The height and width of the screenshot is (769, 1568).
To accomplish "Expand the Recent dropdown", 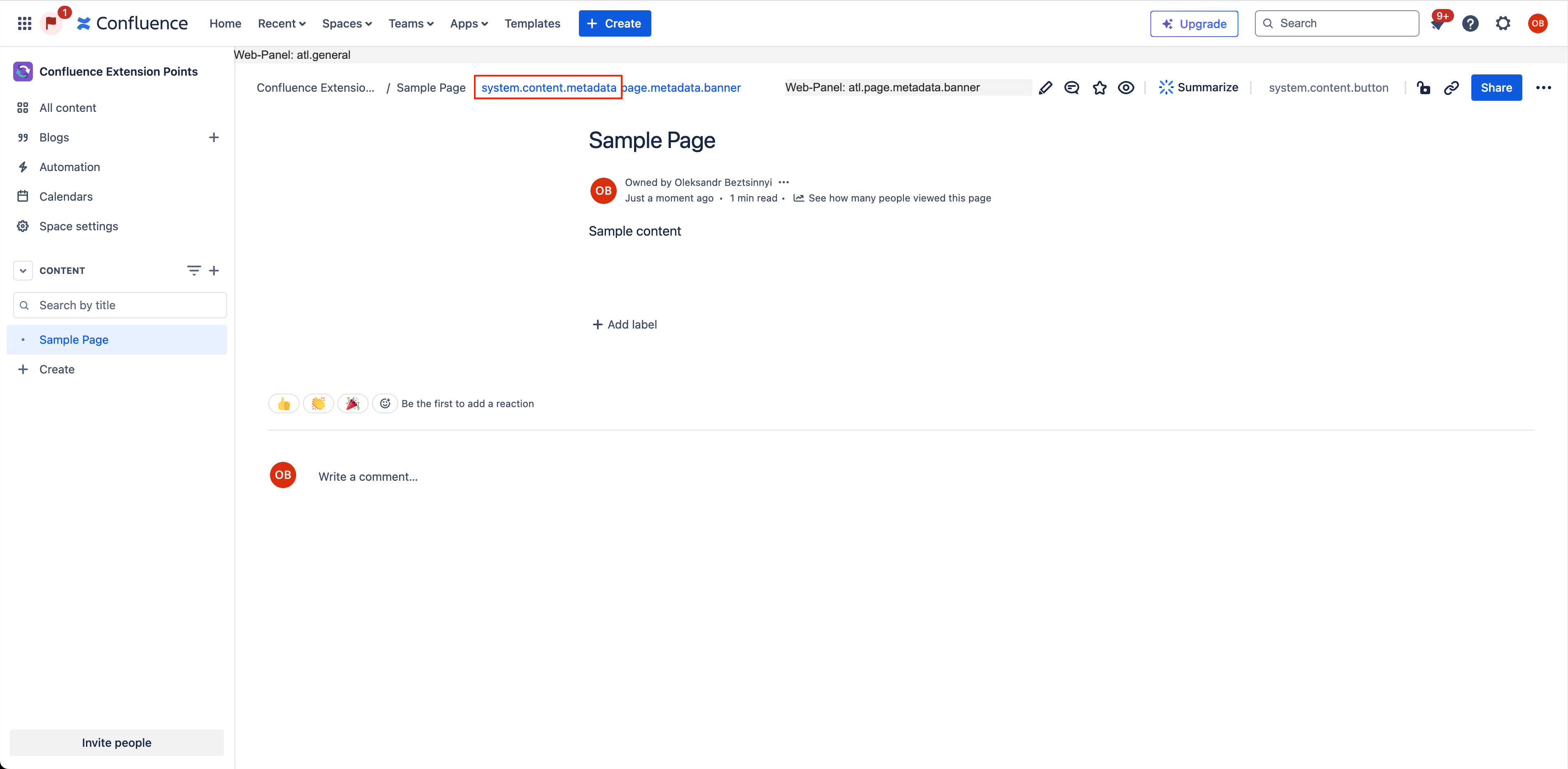I will pyautogui.click(x=281, y=23).
